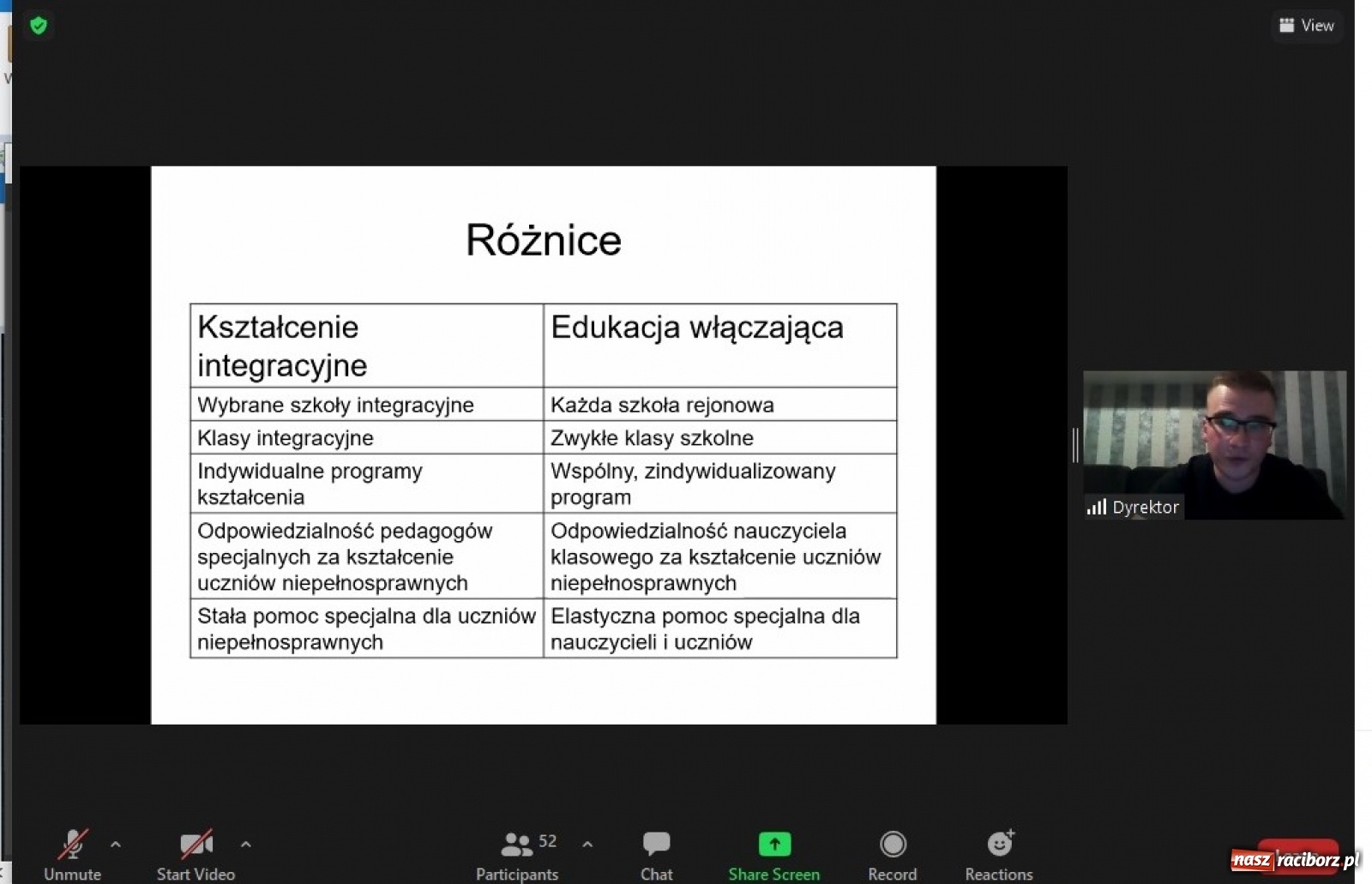The height and width of the screenshot is (884, 1372).
Task: Click the Participants count 52
Action: [x=547, y=841]
